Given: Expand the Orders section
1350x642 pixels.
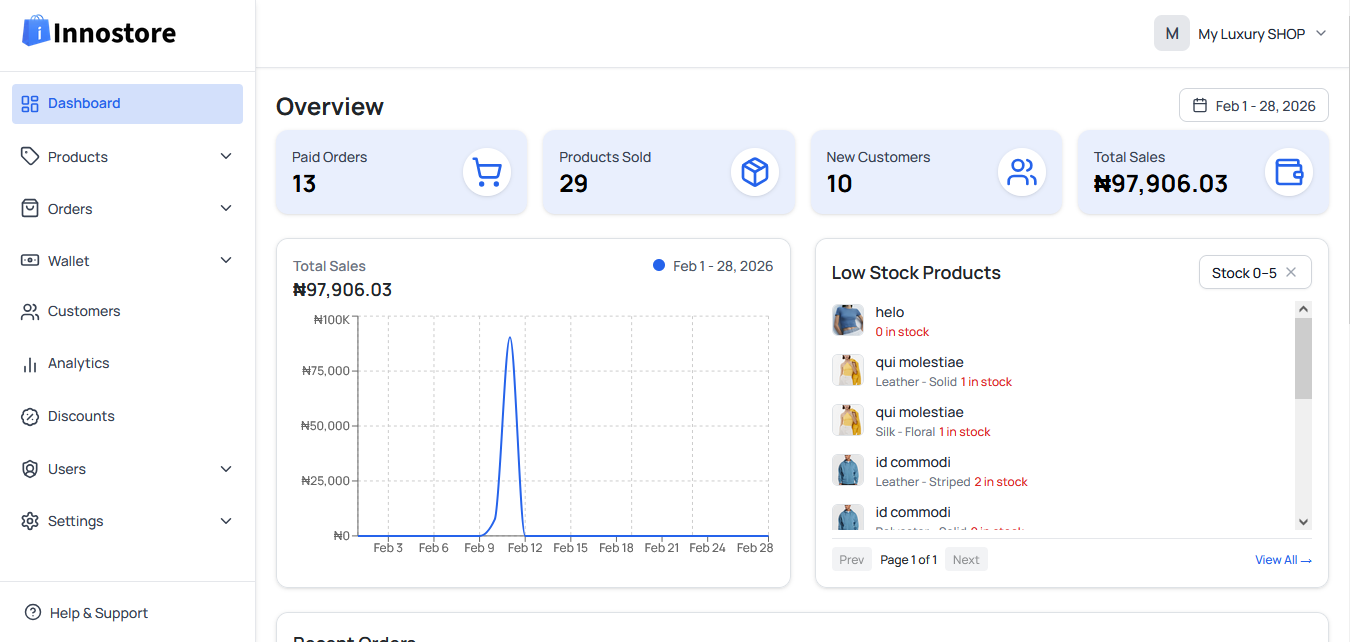Looking at the screenshot, I should (x=226, y=208).
